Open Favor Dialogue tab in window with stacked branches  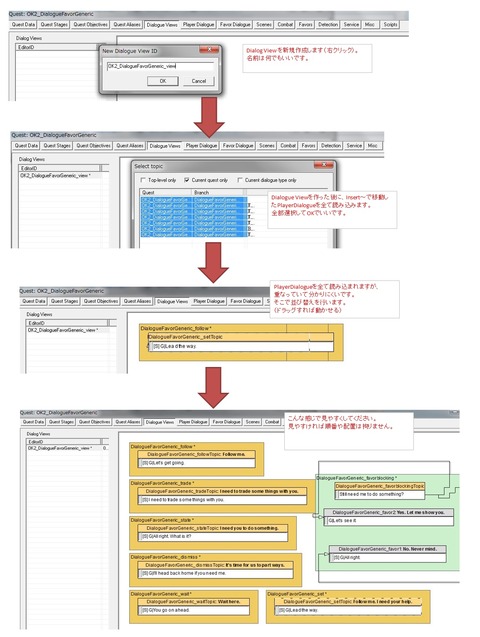[x=245, y=301]
